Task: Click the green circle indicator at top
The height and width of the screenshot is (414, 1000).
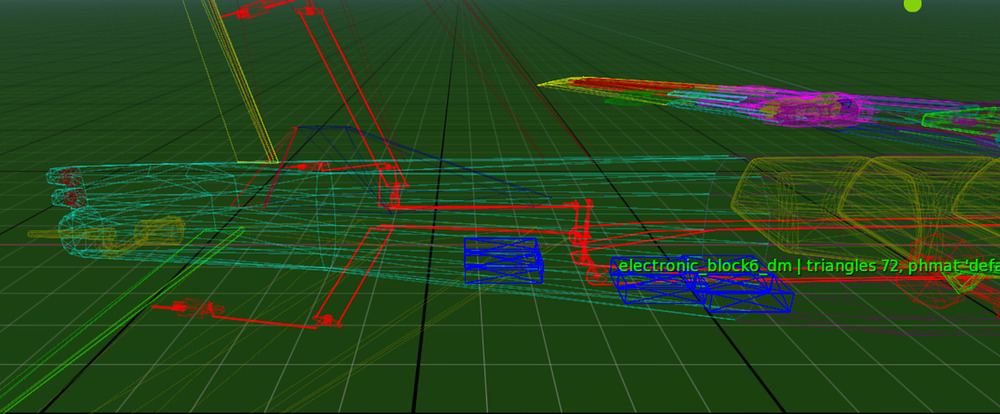Action: 913,4
